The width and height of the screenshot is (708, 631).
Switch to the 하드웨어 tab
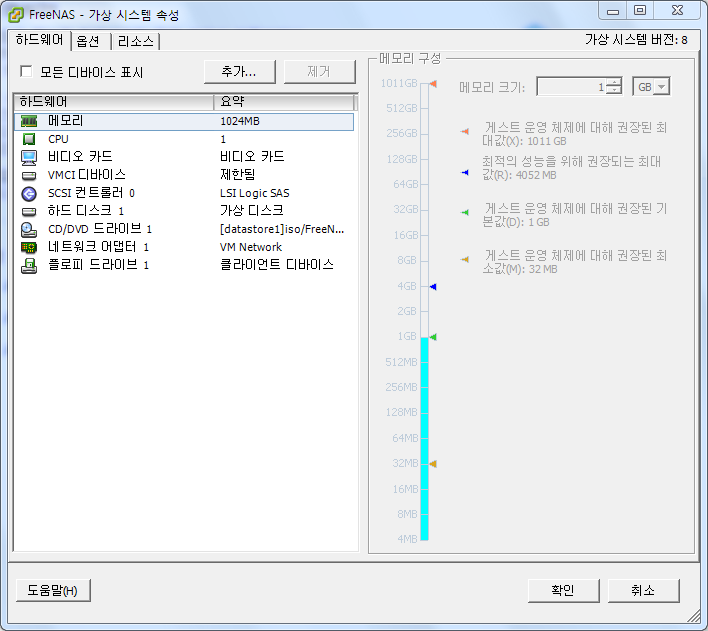[39, 40]
